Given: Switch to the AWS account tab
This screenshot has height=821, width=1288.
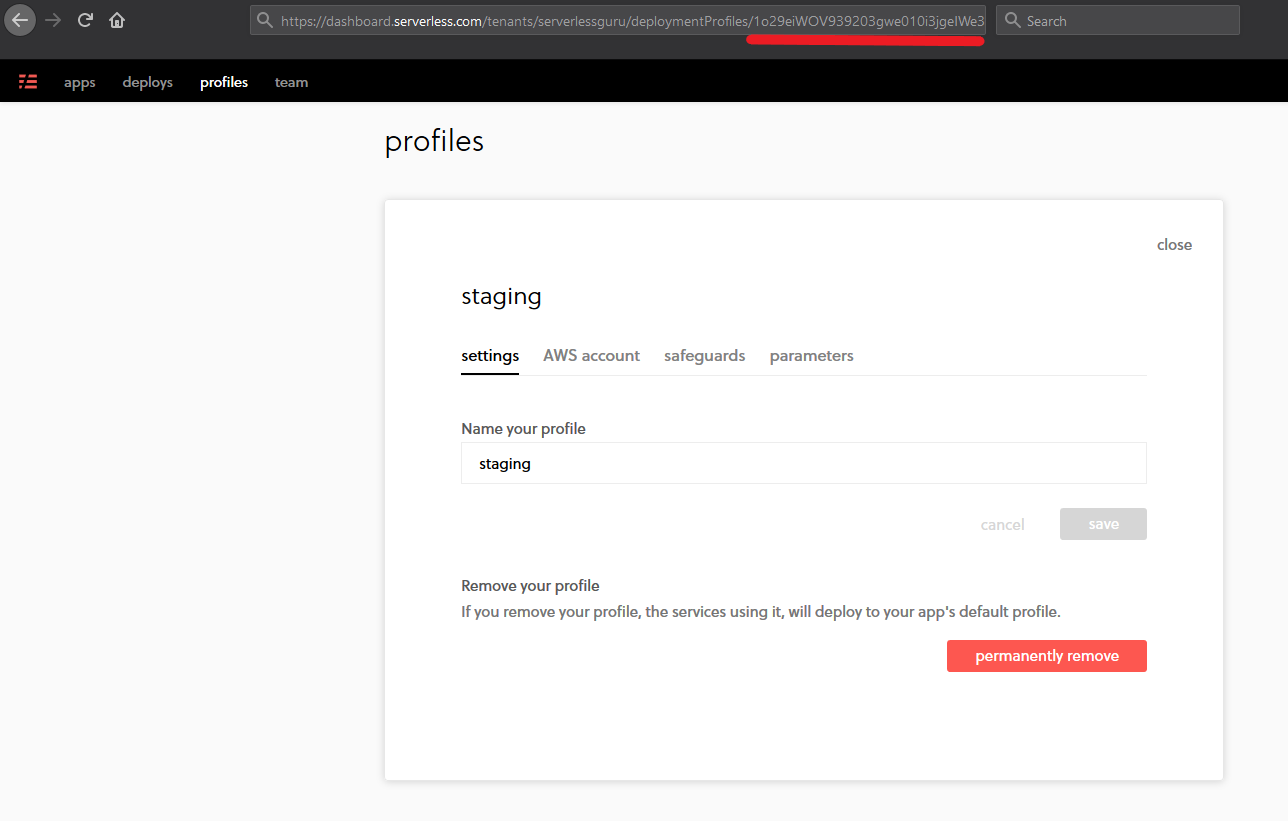Looking at the screenshot, I should (592, 356).
